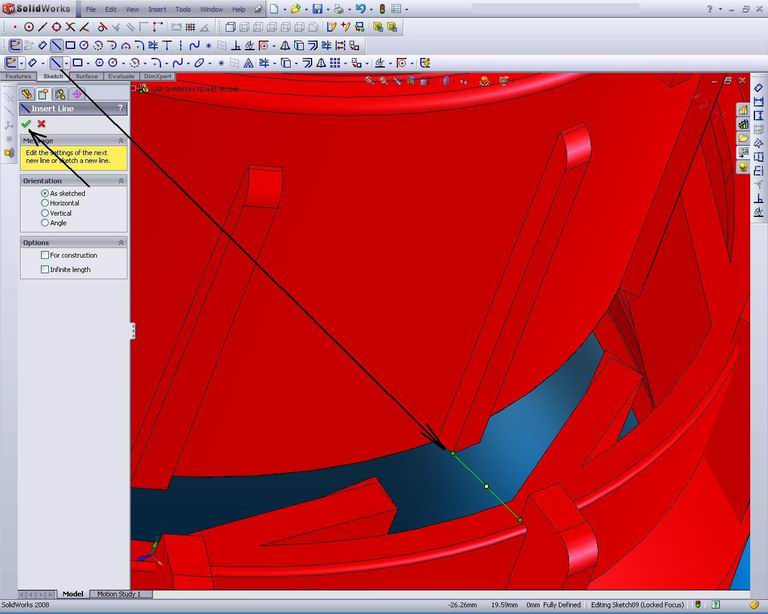The image size is (768, 614).
Task: Open the Design Library icon in the task pane
Action: pyautogui.click(x=744, y=124)
